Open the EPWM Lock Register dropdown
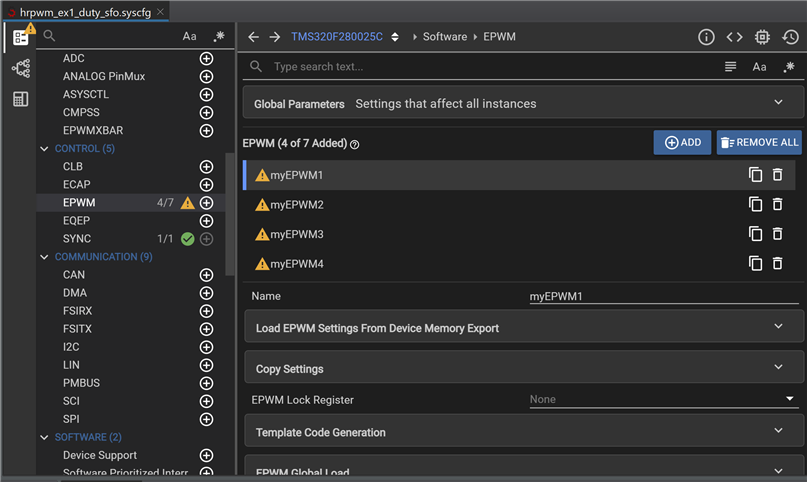 coord(791,399)
